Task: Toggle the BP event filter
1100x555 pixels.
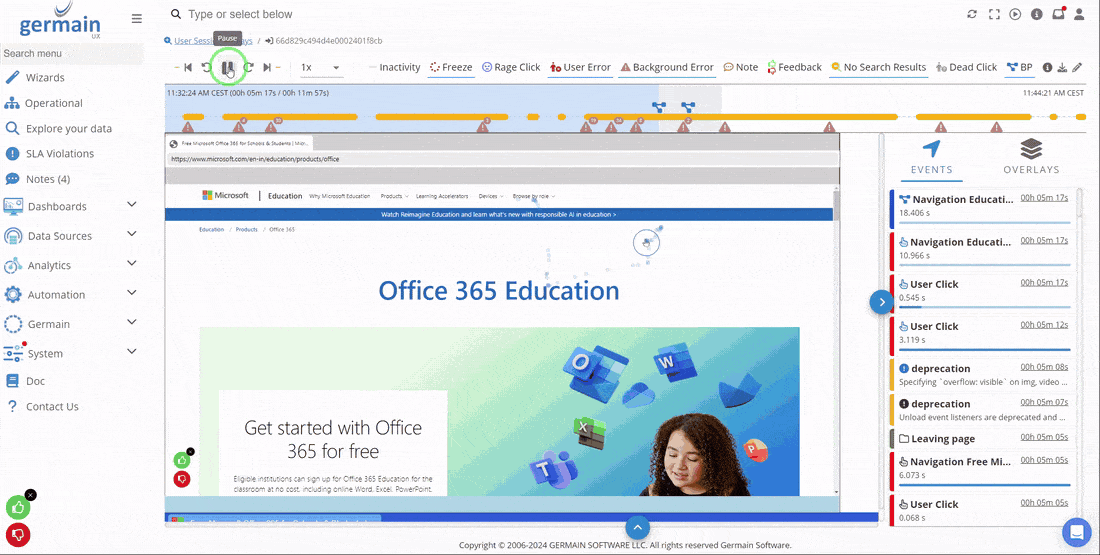Action: point(1019,67)
